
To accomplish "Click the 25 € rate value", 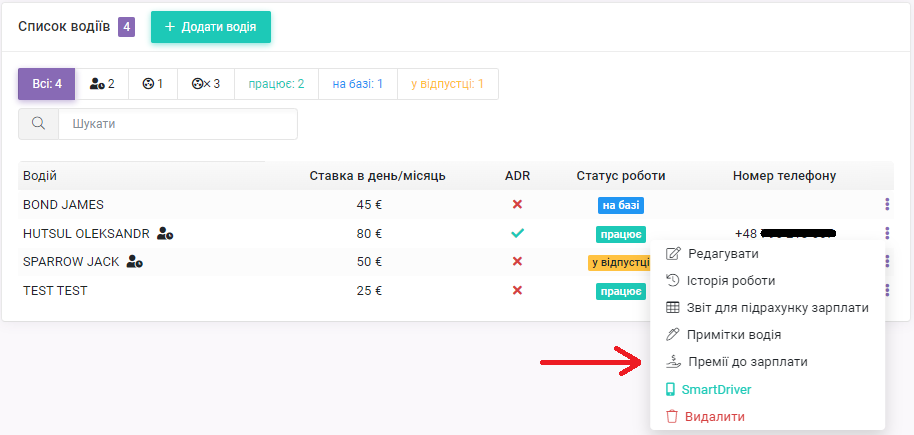I will point(369,290).
